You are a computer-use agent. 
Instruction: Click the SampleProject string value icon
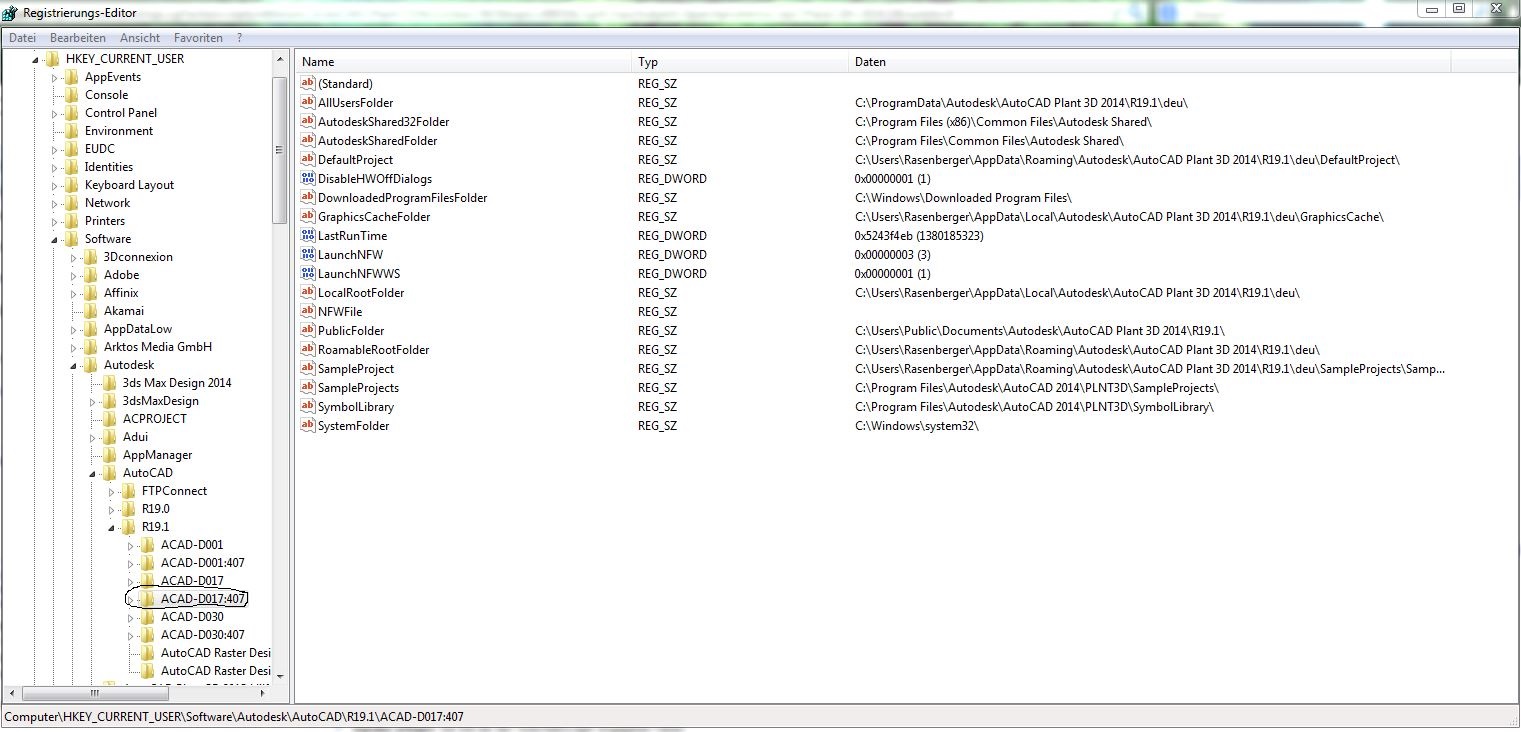point(308,369)
